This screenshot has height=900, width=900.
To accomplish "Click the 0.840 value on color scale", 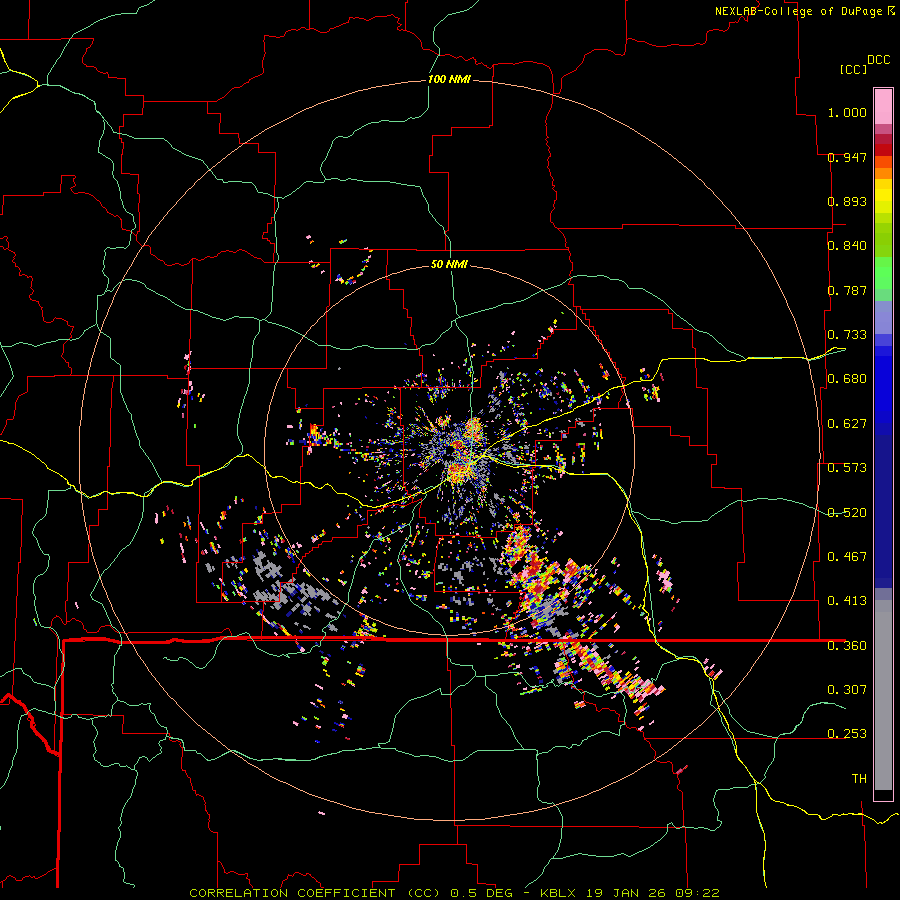I will tap(847, 246).
